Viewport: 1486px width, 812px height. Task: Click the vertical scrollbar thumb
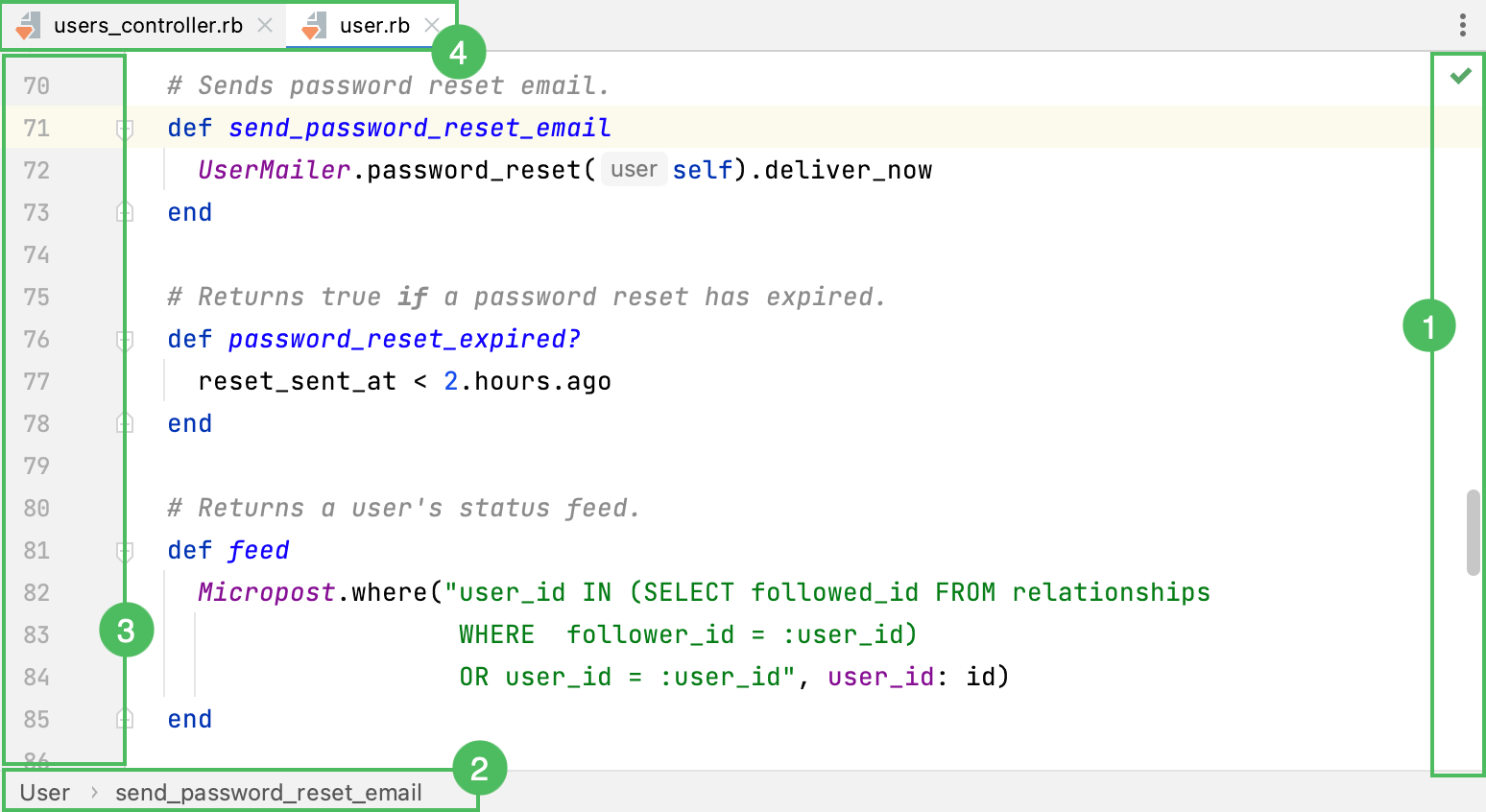1474,533
